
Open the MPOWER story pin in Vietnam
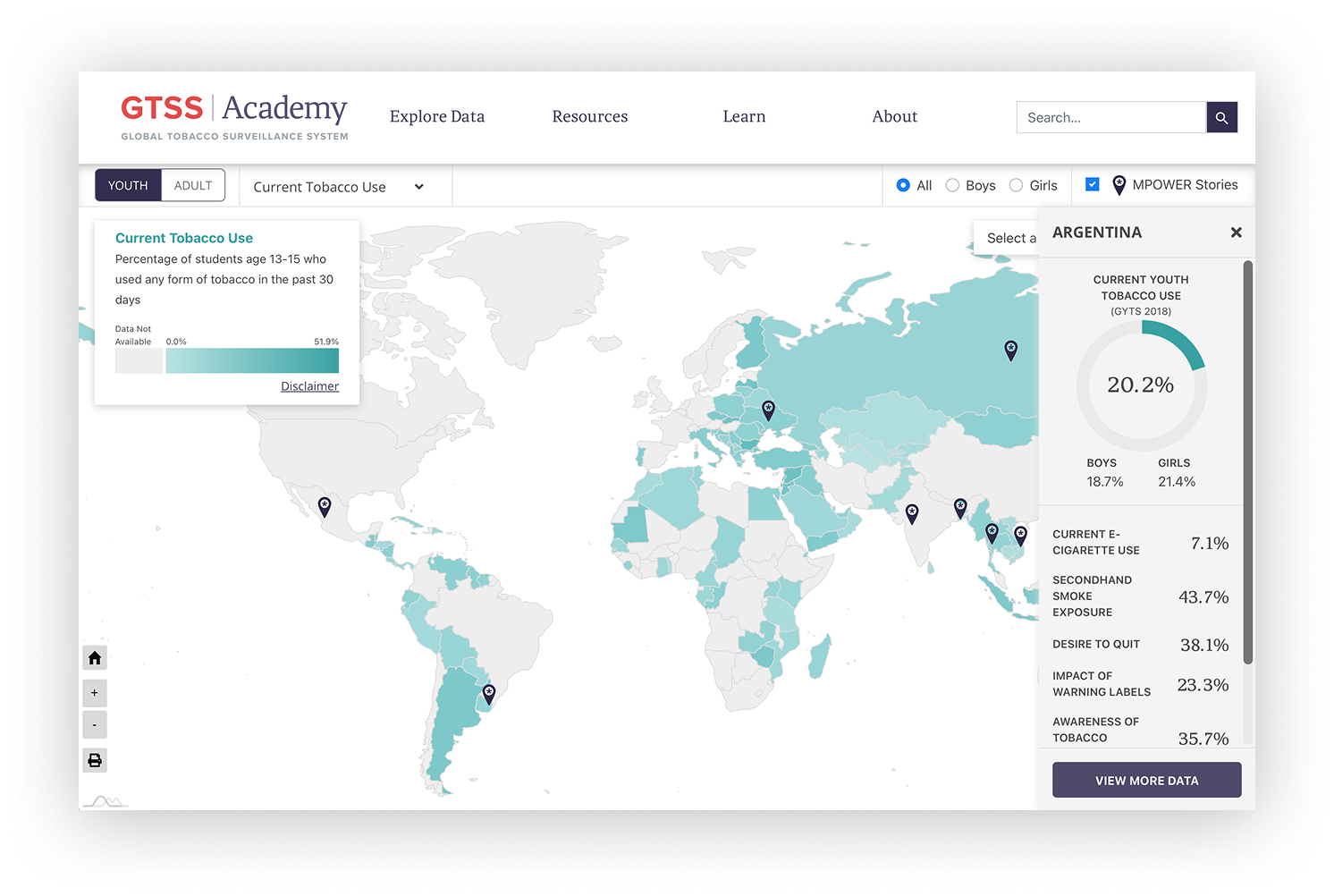tap(1020, 536)
